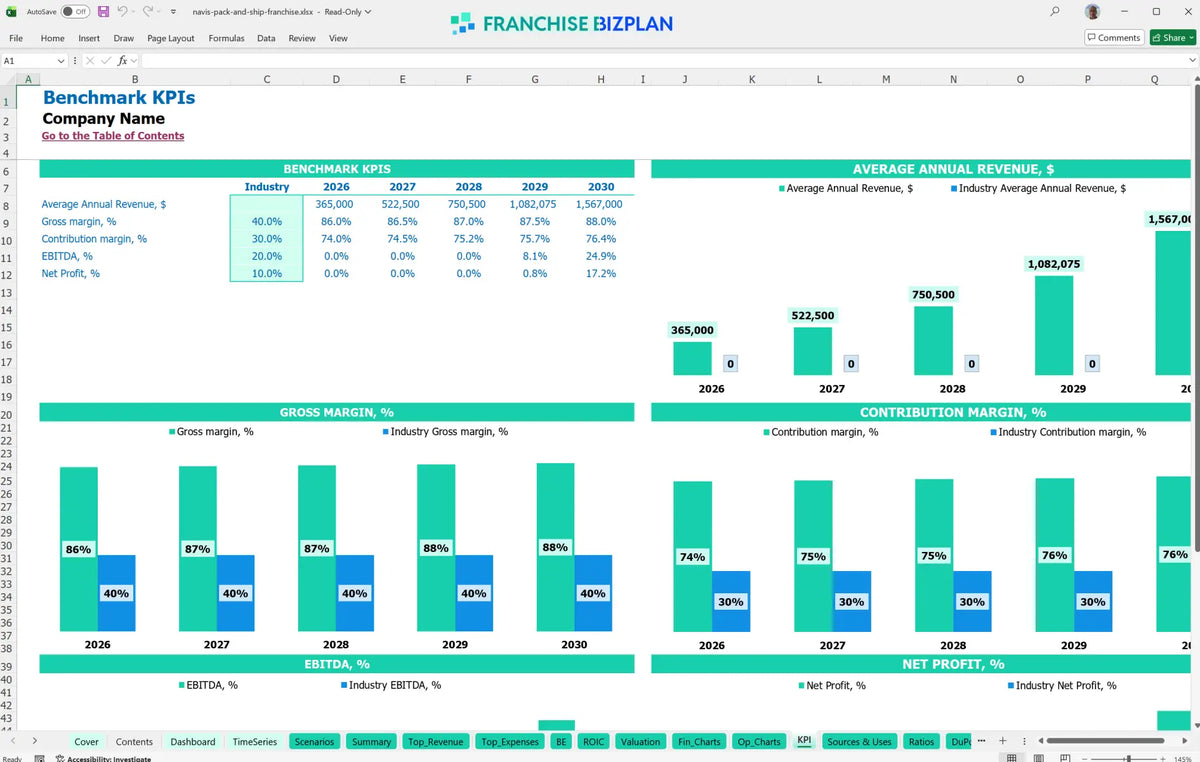Click the Cancel X icon in formula bar

pos(90,61)
